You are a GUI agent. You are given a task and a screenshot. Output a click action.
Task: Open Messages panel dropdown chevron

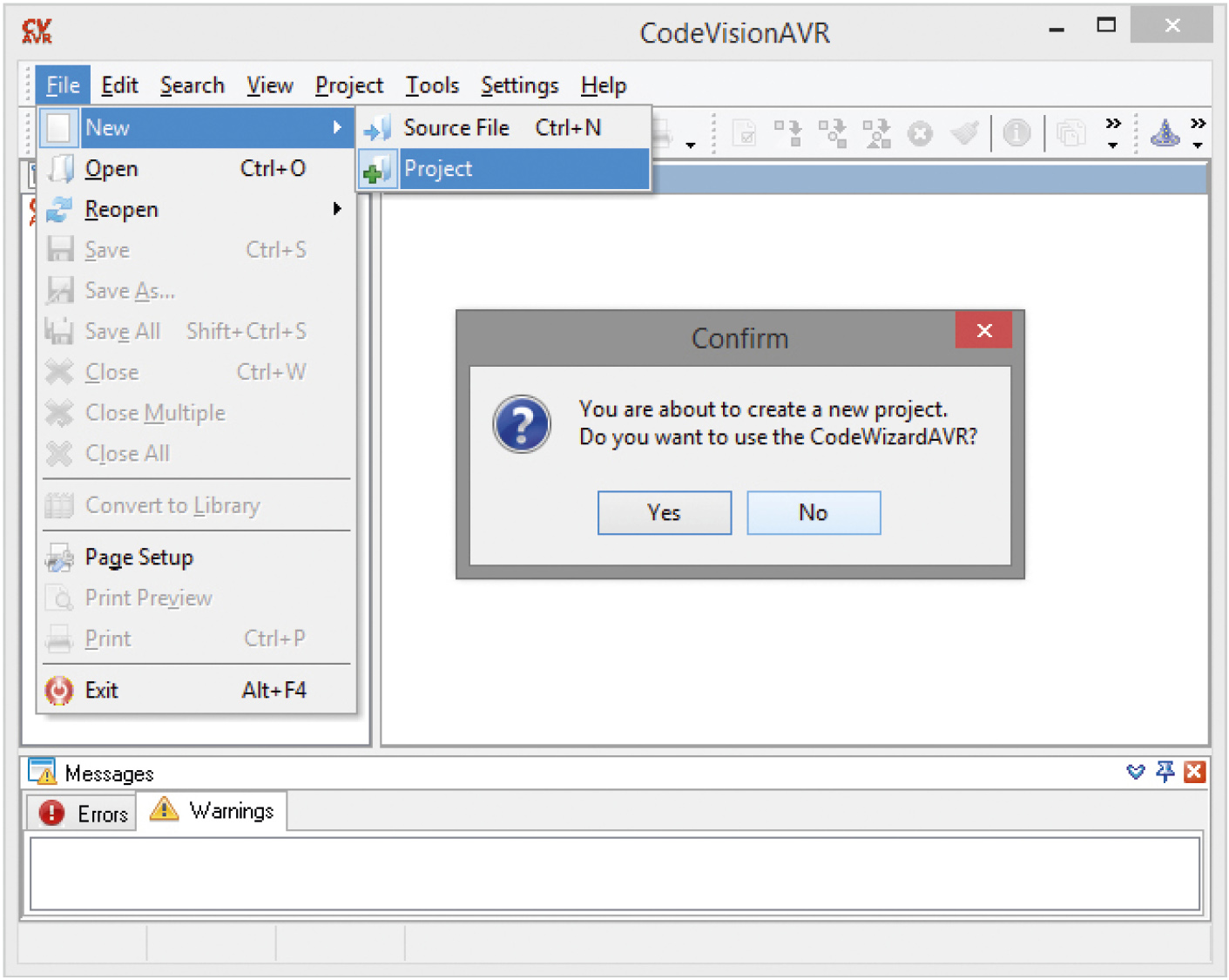[1135, 772]
